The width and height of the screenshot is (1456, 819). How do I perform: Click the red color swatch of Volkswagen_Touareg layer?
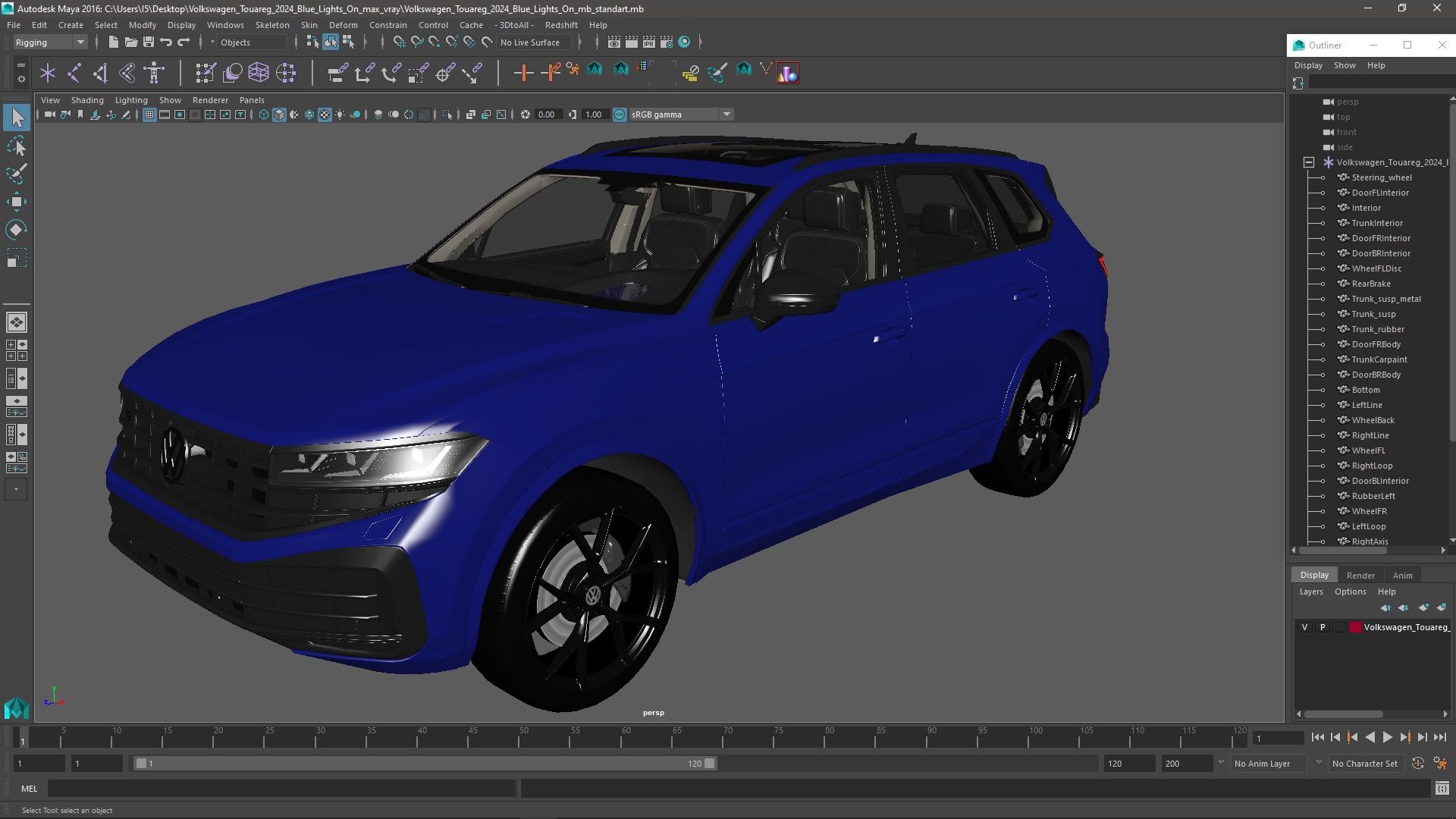click(1356, 627)
